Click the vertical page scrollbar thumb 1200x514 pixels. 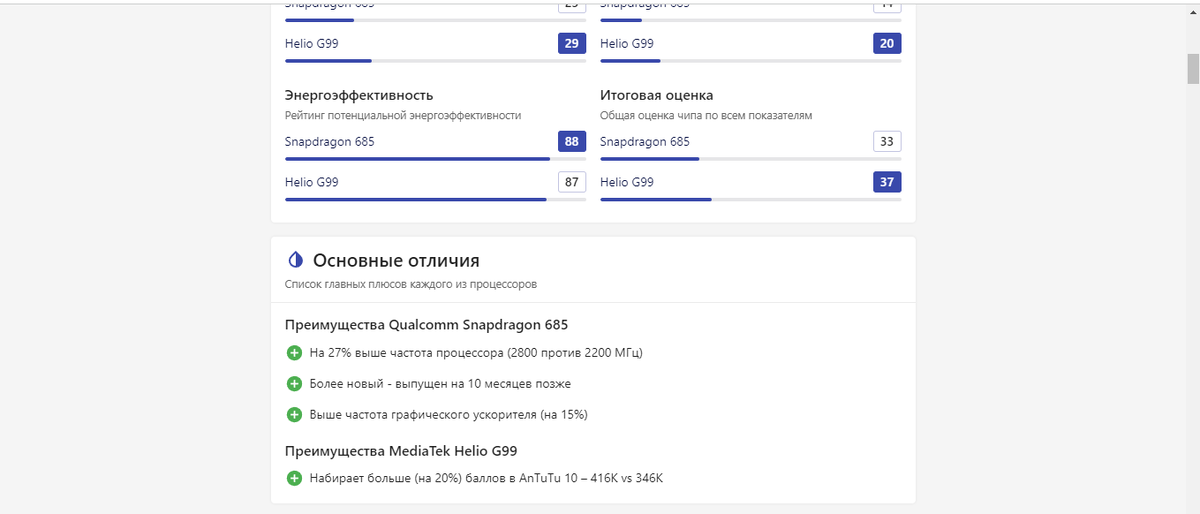click(1192, 70)
